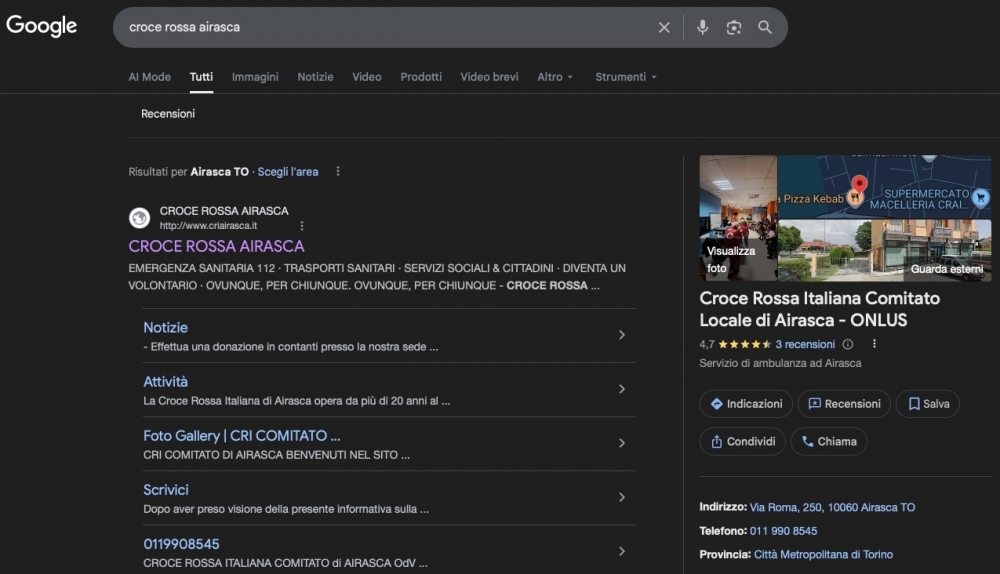Open three-dot menu beside Scegli l'area
The width and height of the screenshot is (1000, 574).
[338, 172]
